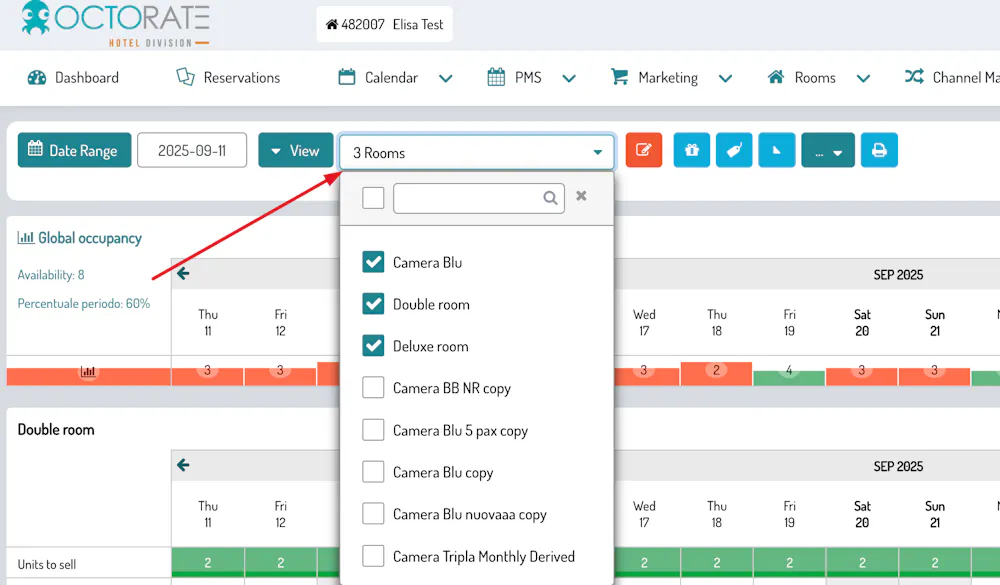
Task: Go back with Global occupancy left arrow
Action: coord(183,274)
